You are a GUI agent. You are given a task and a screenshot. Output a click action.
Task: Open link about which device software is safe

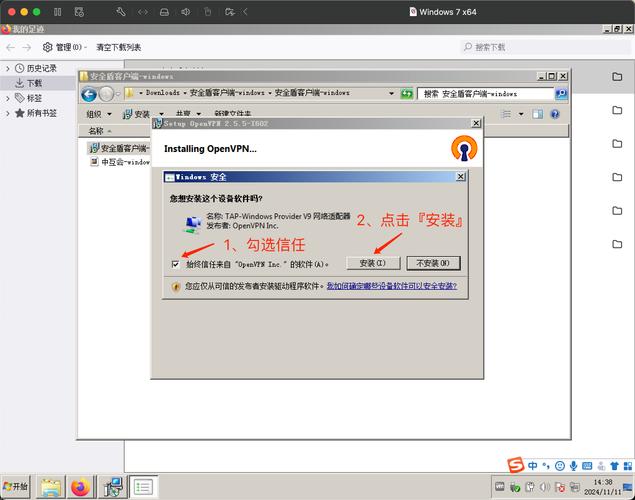point(392,286)
